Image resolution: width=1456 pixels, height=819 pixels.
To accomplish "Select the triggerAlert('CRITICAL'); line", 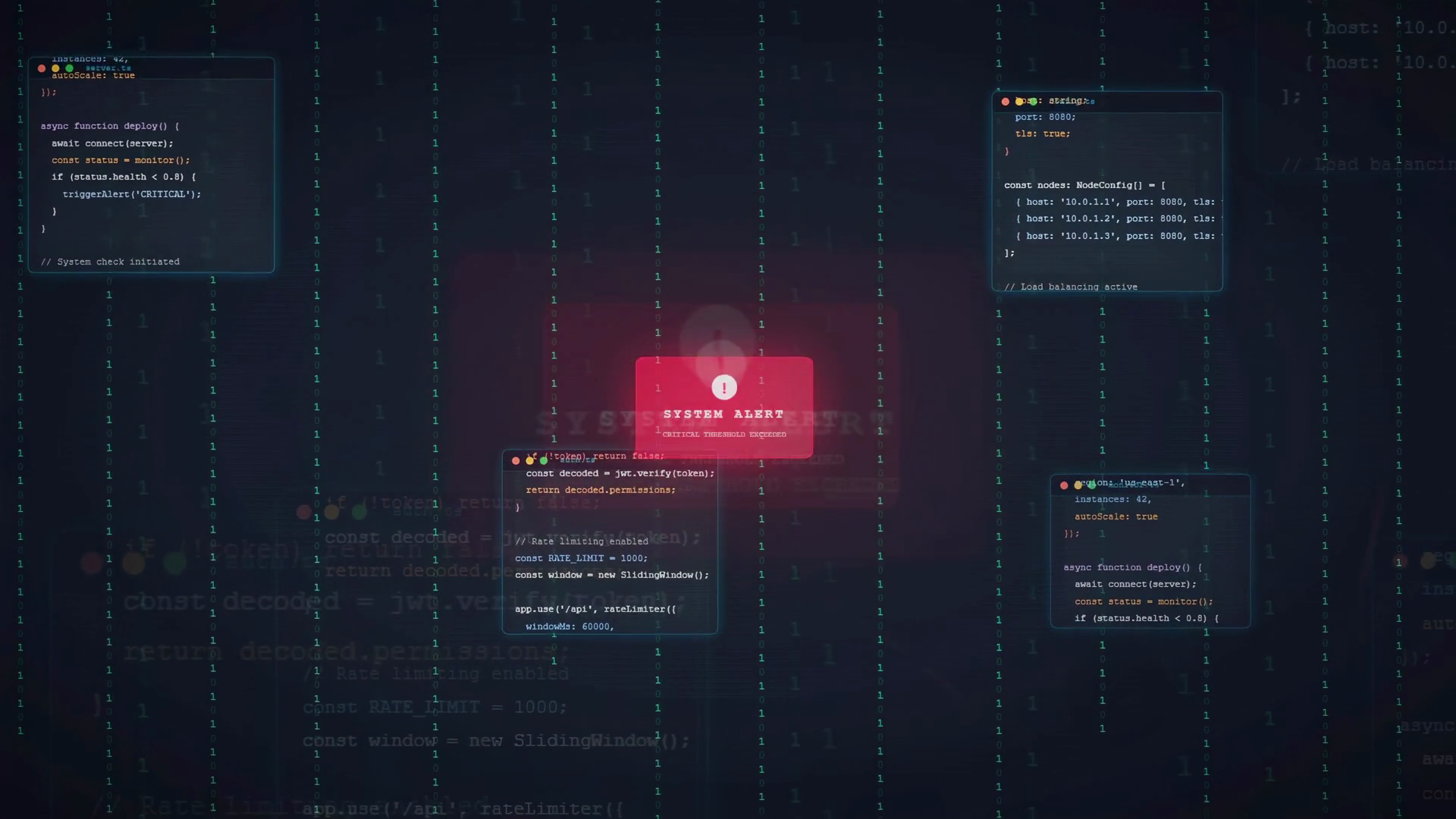I will [x=132, y=194].
